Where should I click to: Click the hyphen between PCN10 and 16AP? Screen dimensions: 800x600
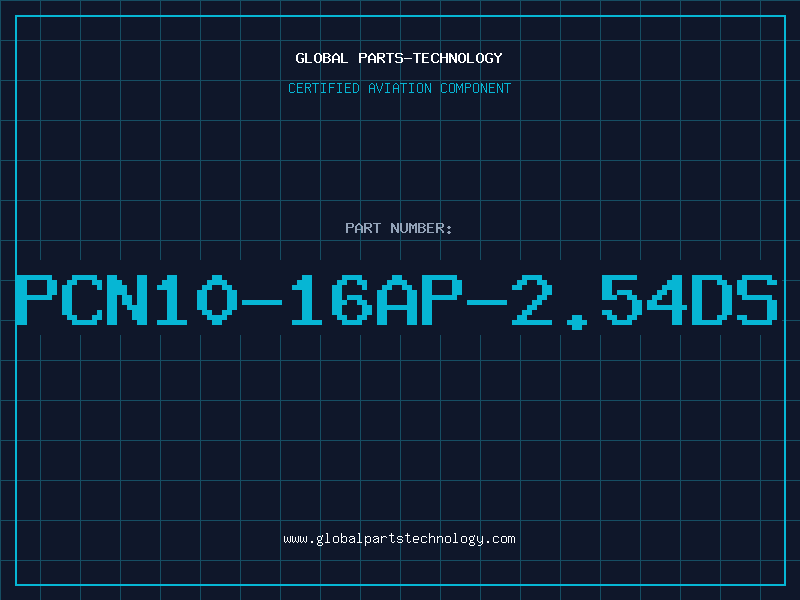tap(263, 303)
